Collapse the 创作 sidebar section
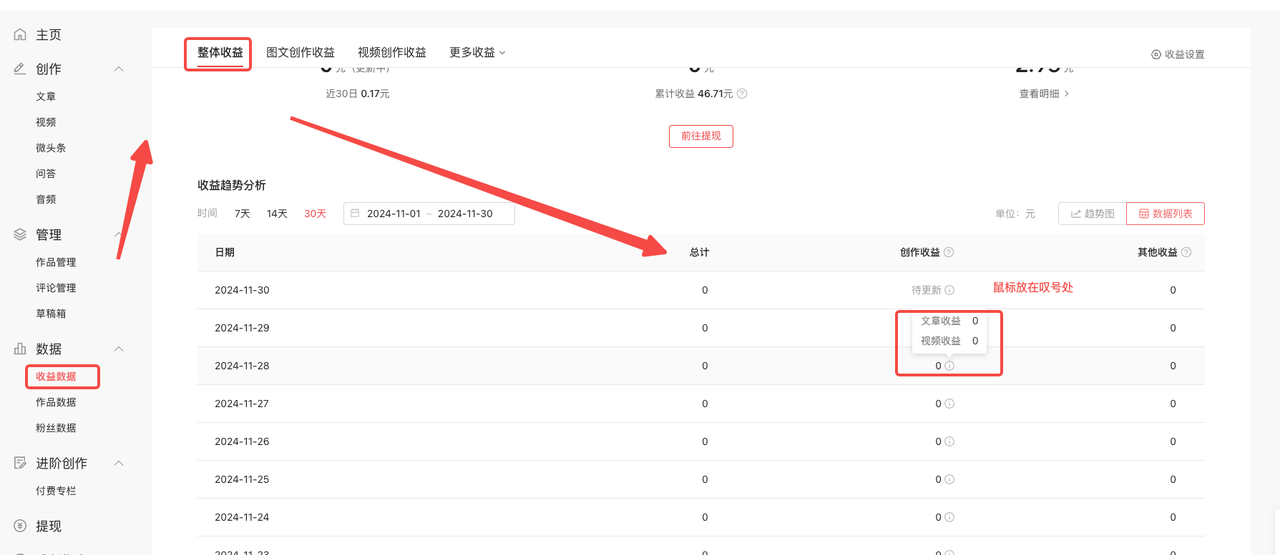The height and width of the screenshot is (555, 1280). coord(119,69)
